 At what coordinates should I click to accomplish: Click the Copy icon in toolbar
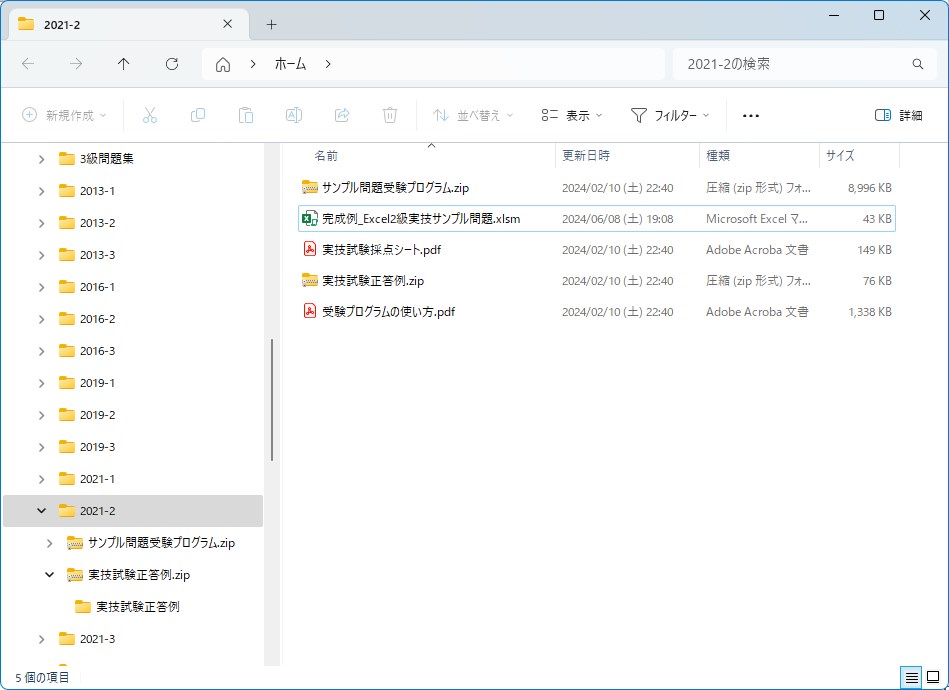coord(198,115)
